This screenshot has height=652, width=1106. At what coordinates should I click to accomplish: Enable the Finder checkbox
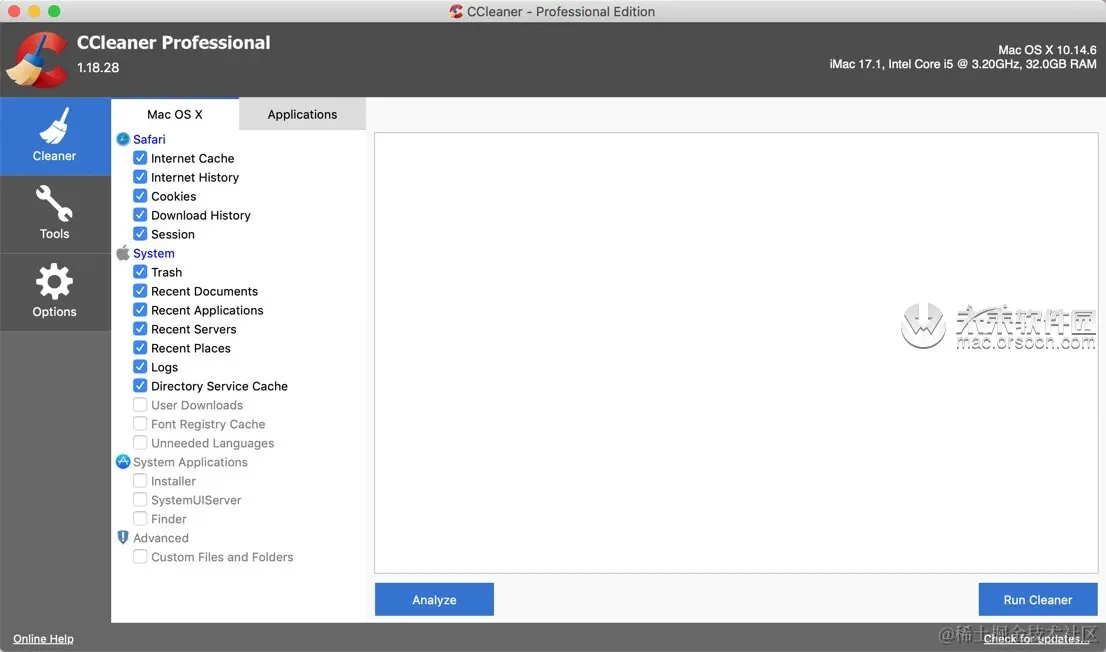click(x=140, y=519)
